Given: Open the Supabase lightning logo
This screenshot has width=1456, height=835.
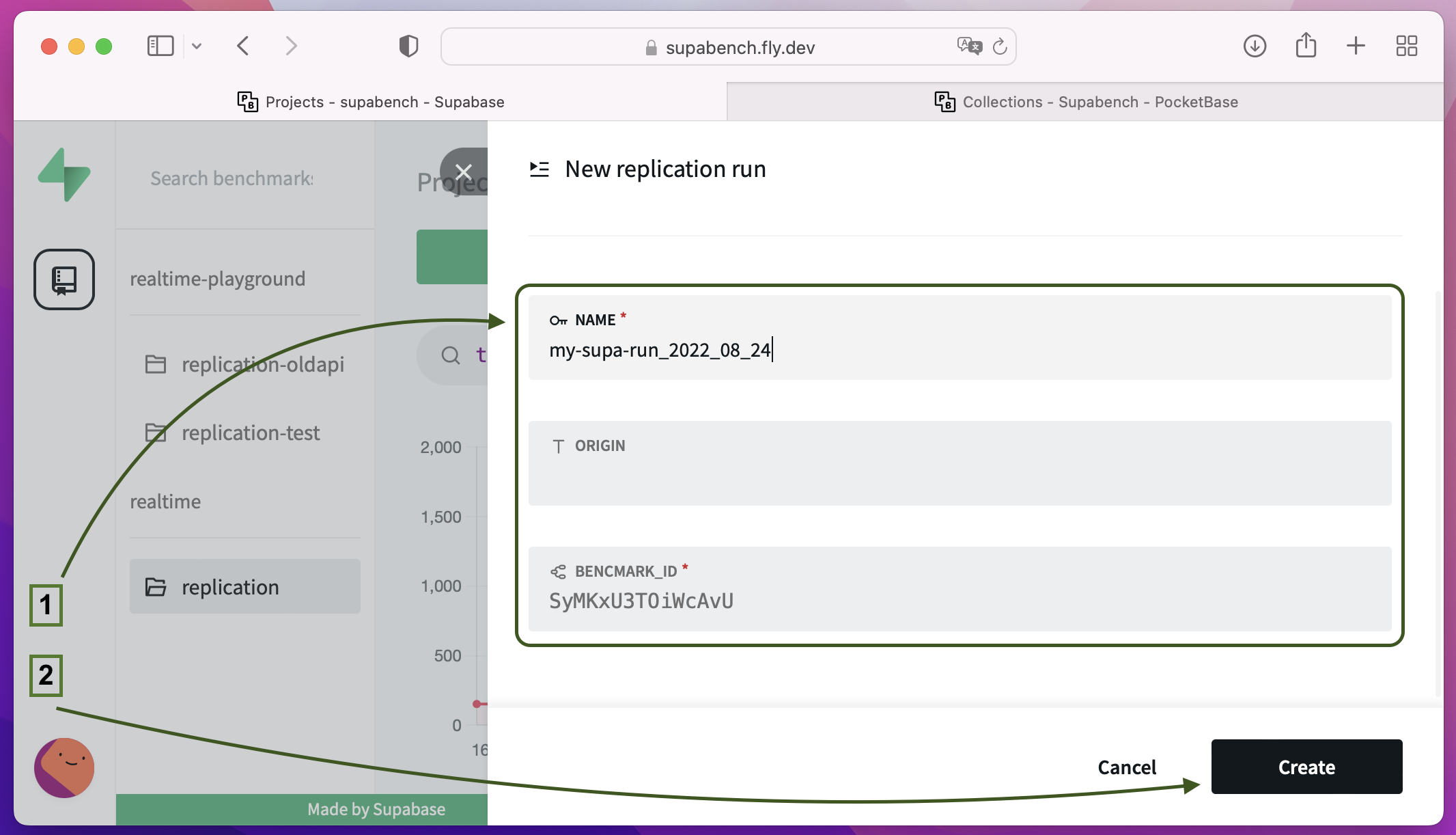Looking at the screenshot, I should pyautogui.click(x=64, y=175).
